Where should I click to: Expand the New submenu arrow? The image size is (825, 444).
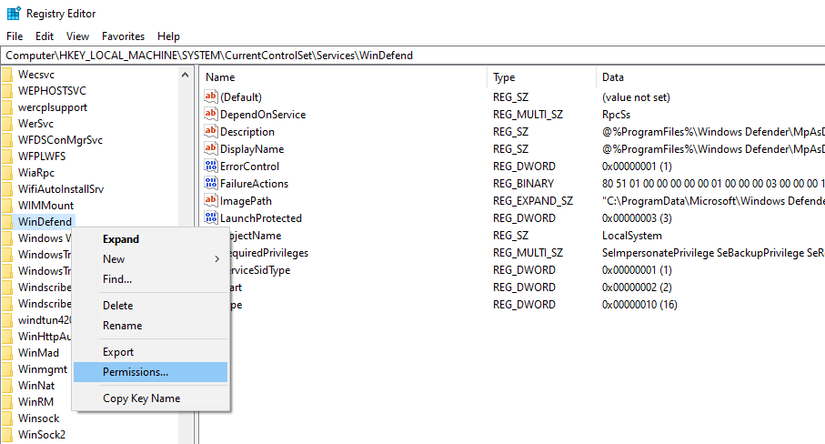tap(217, 259)
